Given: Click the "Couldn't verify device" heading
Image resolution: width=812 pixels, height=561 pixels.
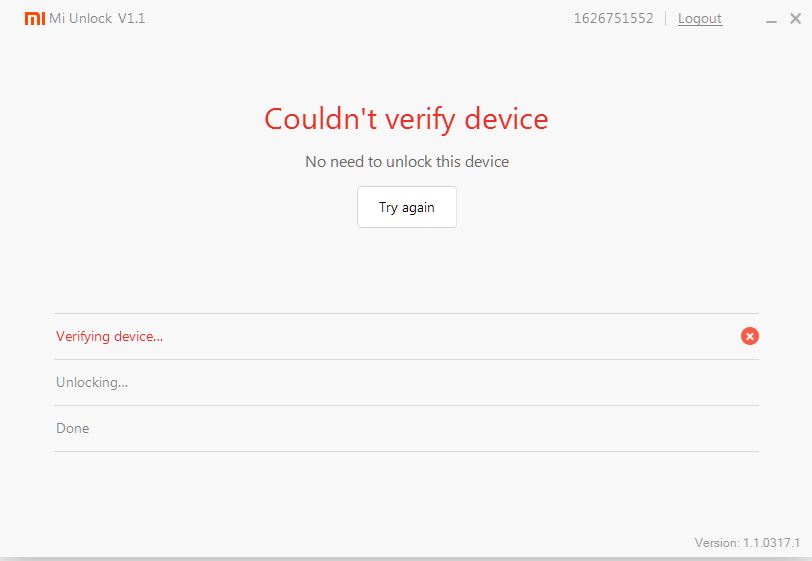Looking at the screenshot, I should pyautogui.click(x=406, y=119).
